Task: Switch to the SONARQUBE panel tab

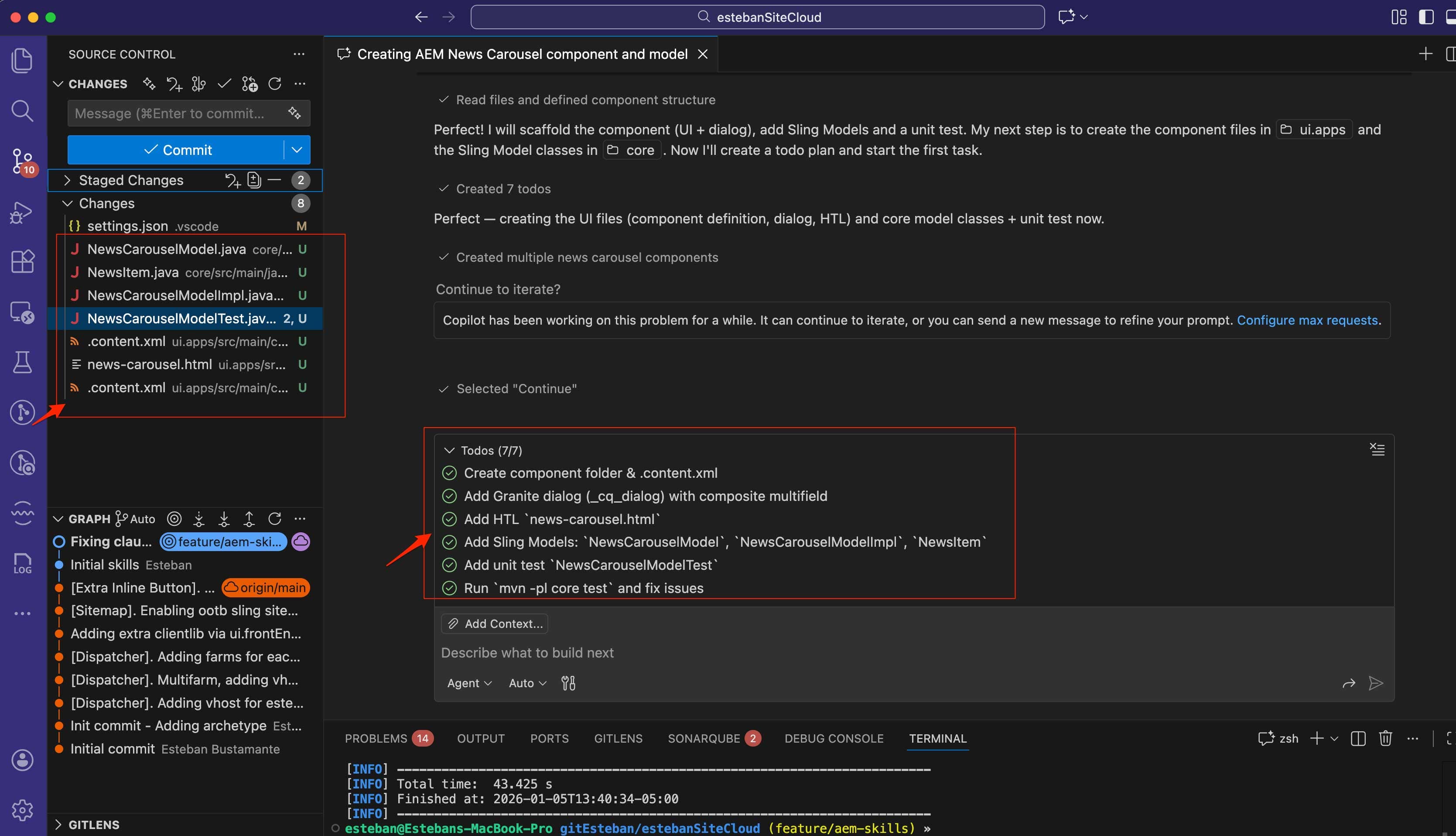Action: coord(704,738)
